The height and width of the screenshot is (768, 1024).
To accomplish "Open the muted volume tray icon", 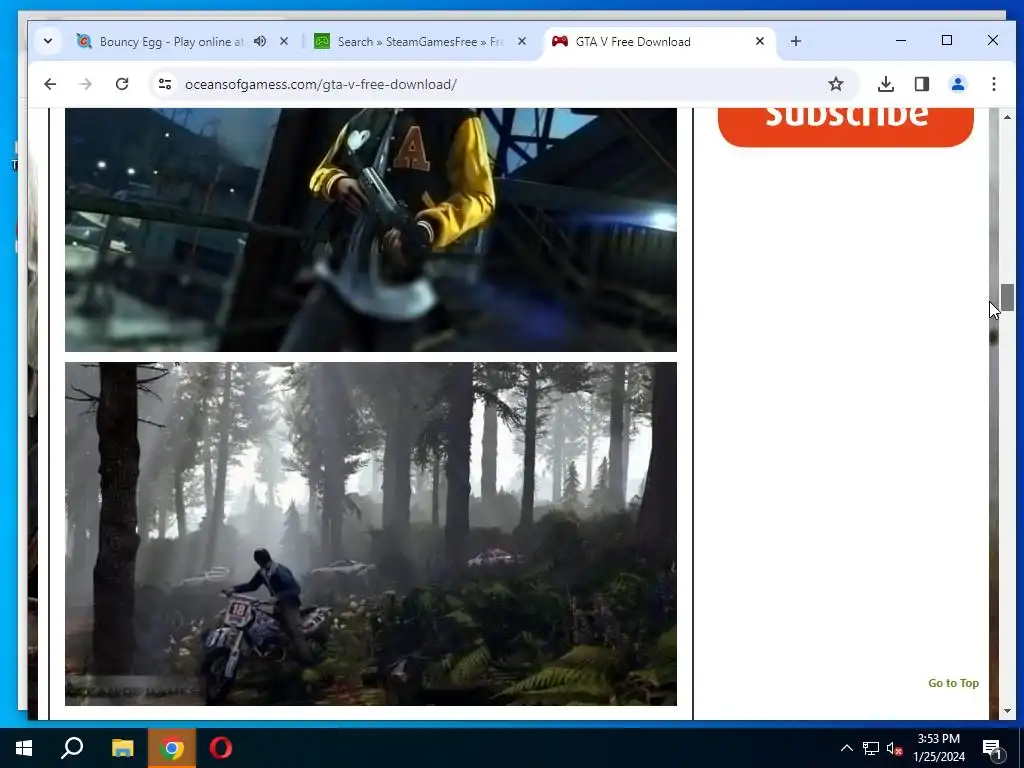I will pos(894,748).
